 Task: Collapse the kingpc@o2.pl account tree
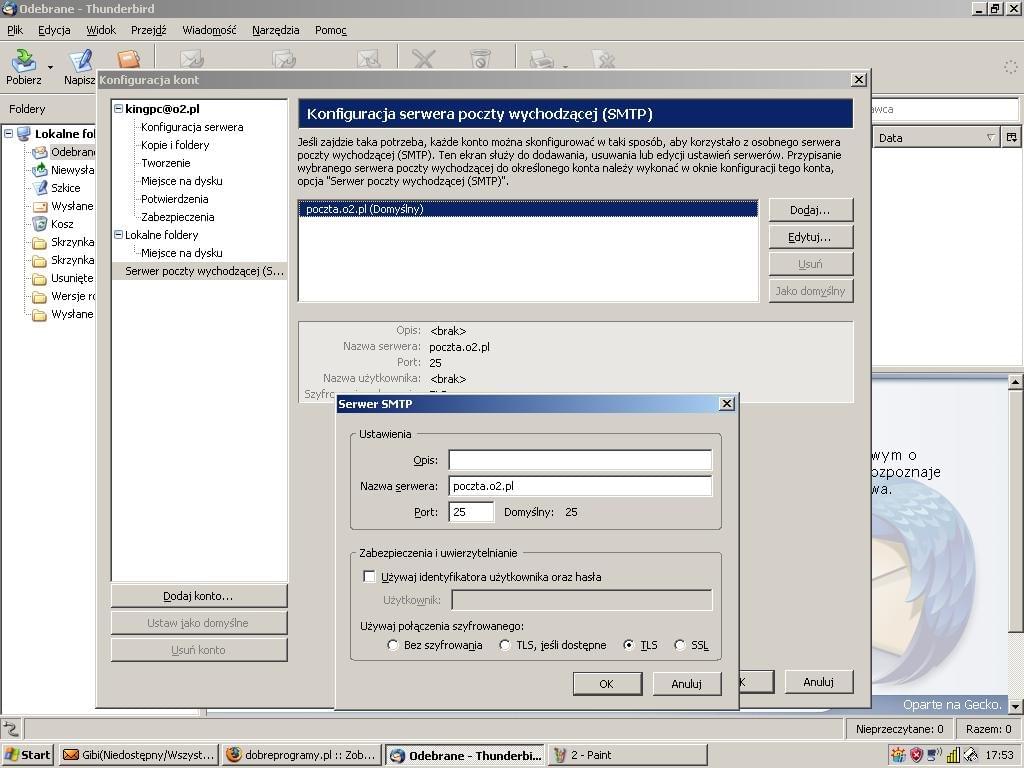(118, 109)
